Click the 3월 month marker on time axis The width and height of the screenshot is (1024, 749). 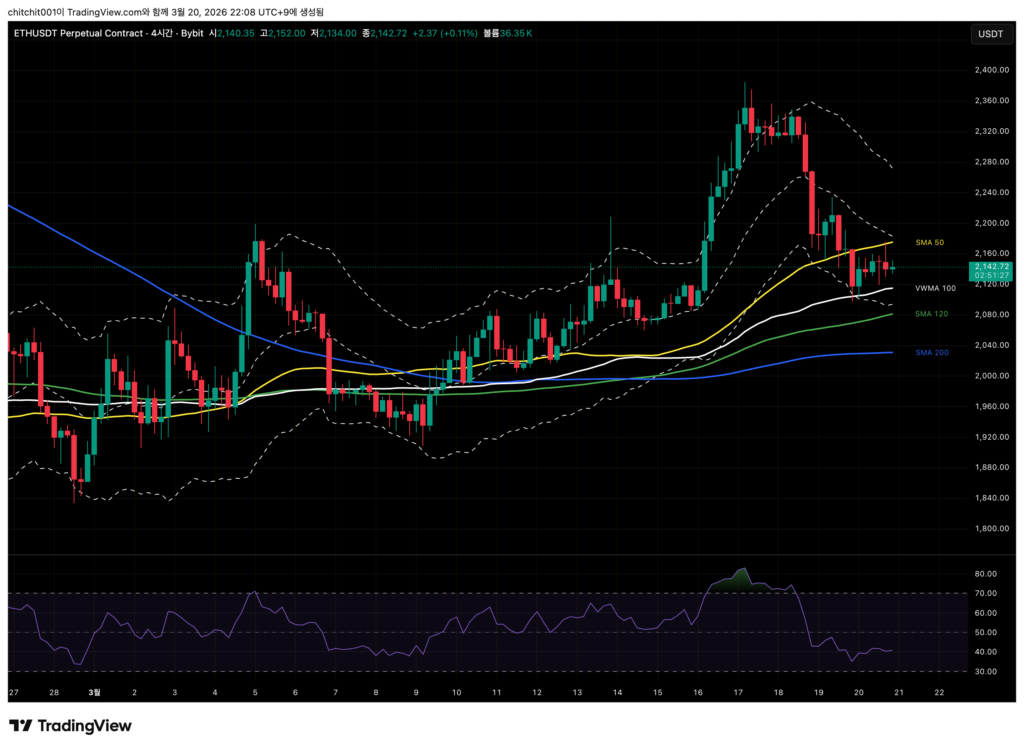click(94, 692)
